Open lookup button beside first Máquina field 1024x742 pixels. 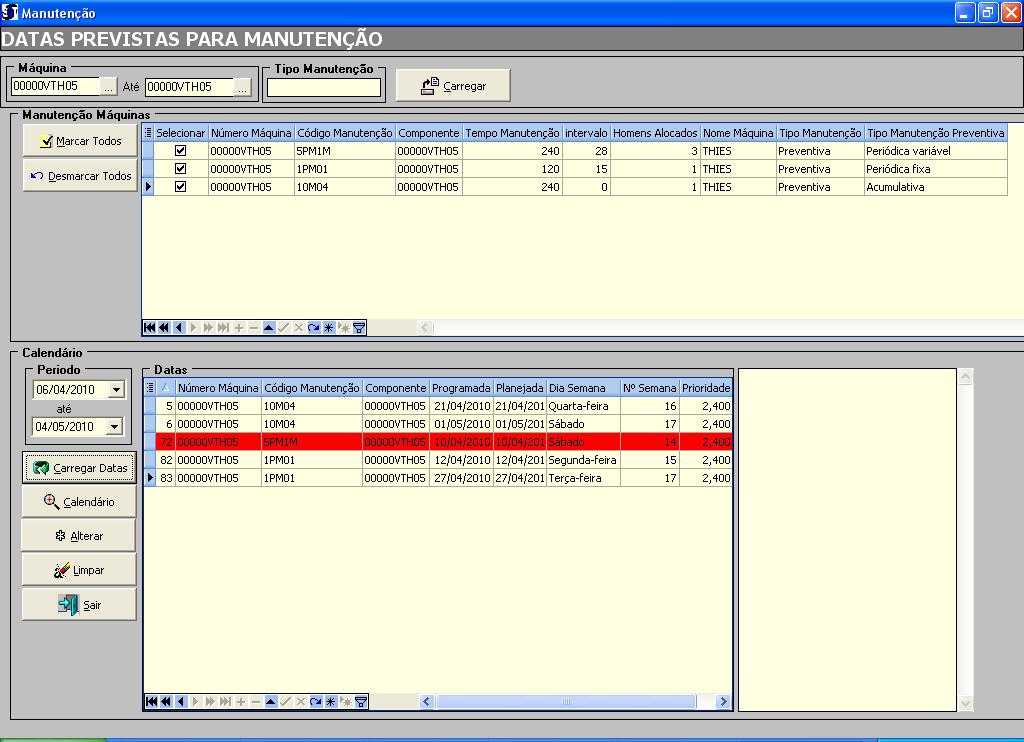click(109, 87)
